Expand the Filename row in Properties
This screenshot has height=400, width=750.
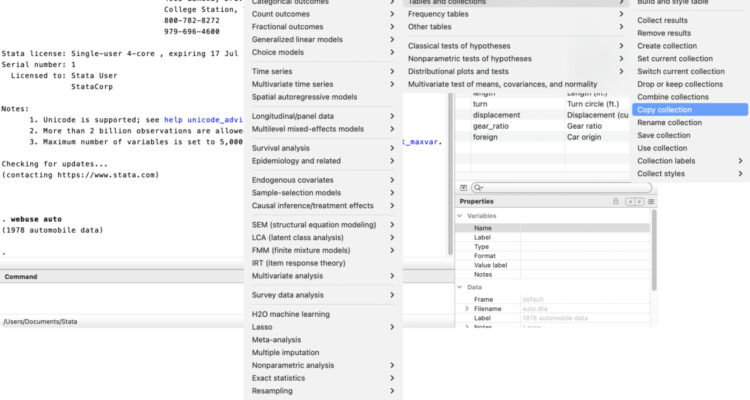coord(466,309)
